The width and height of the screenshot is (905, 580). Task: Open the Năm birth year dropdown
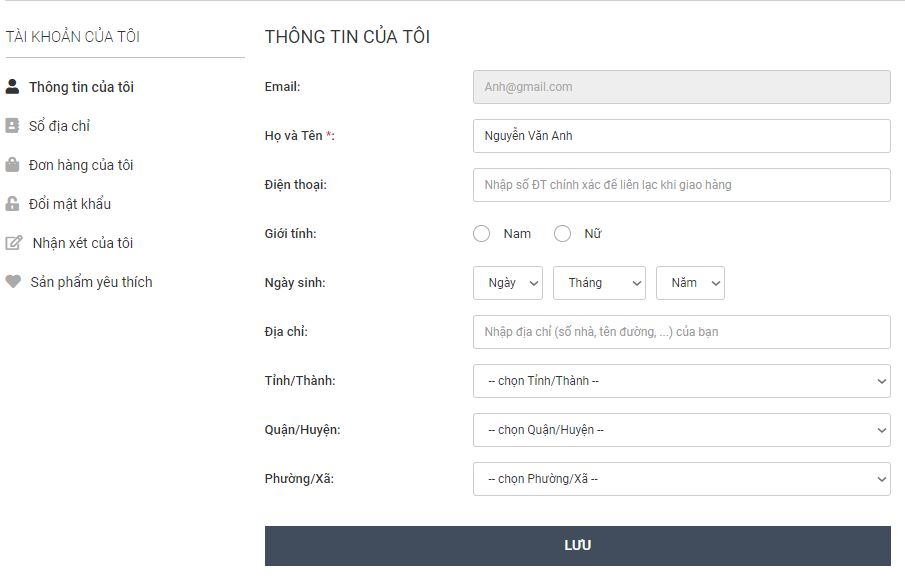[x=690, y=283]
